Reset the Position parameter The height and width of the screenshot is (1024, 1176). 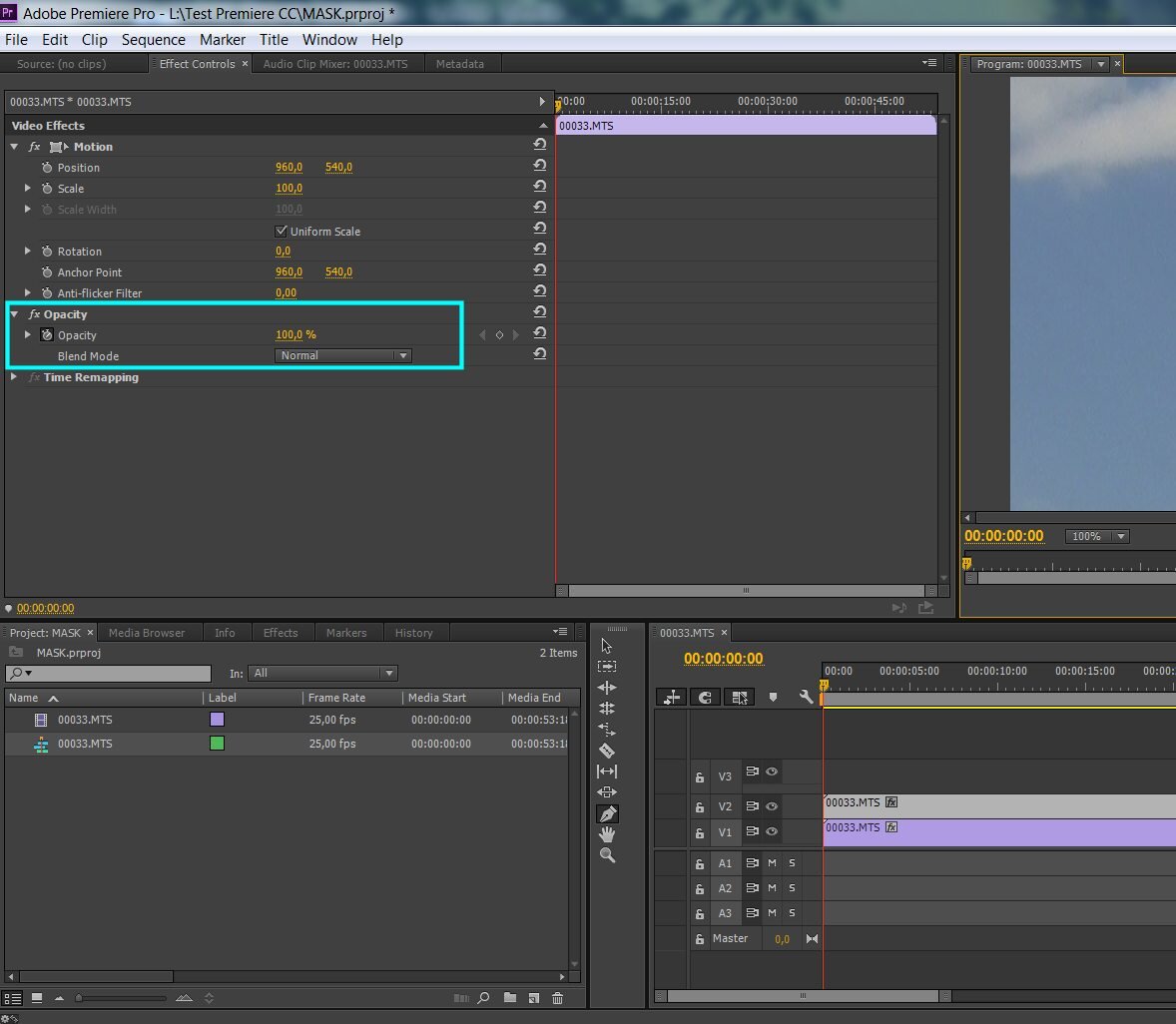click(539, 166)
